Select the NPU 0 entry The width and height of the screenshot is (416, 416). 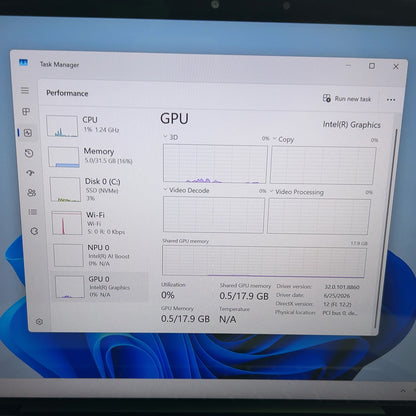[x=100, y=255]
